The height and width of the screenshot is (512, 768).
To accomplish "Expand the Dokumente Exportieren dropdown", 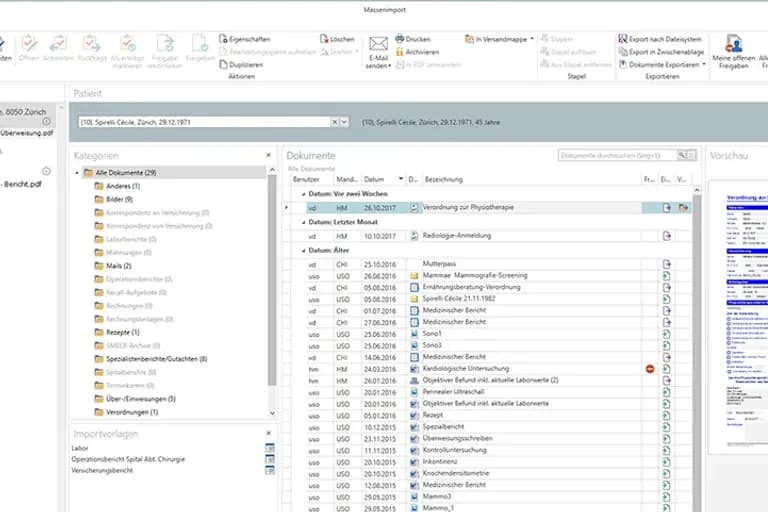I will coord(704,64).
